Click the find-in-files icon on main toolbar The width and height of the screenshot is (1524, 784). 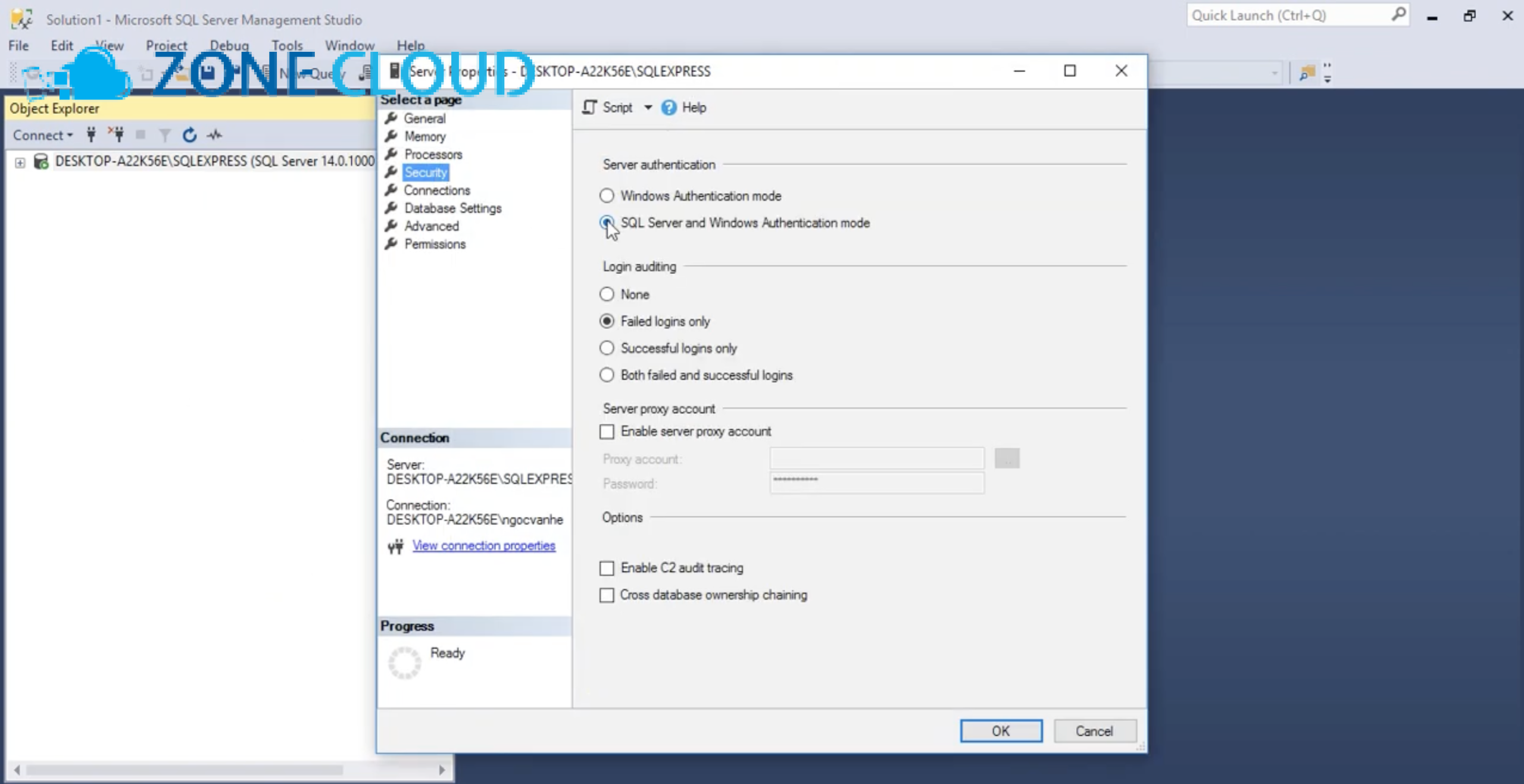click(x=1307, y=73)
